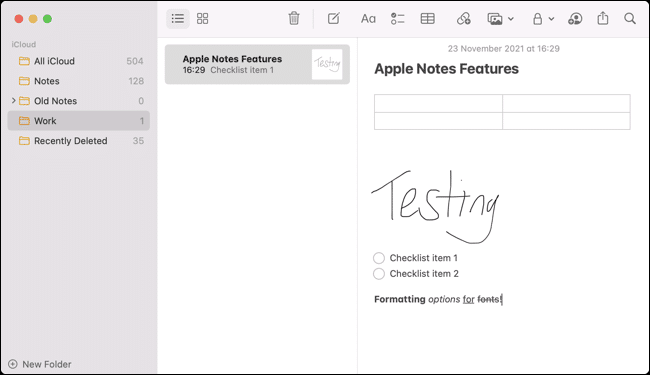650x375 pixels.
Task: Click the Checklist item 1 text
Action: (424, 258)
